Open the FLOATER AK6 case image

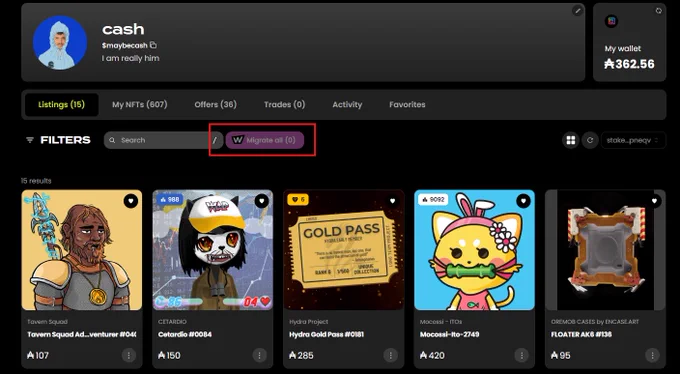(605, 250)
